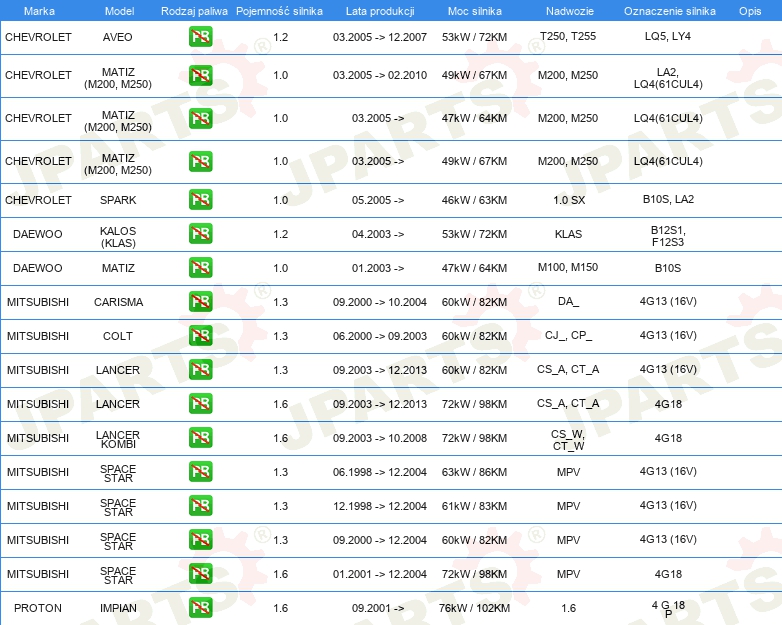The width and height of the screenshot is (782, 625).
Task: Click the date range 06.2000 -> 09.2003
Action: click(x=380, y=336)
